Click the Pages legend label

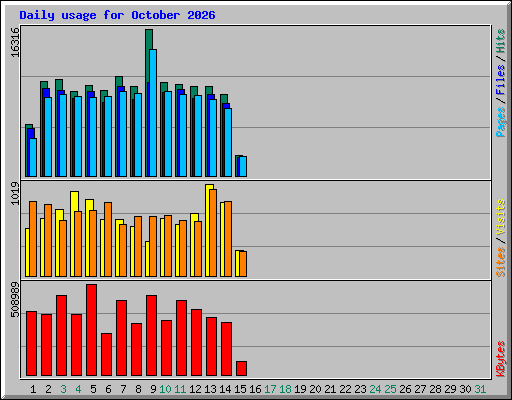500,122
